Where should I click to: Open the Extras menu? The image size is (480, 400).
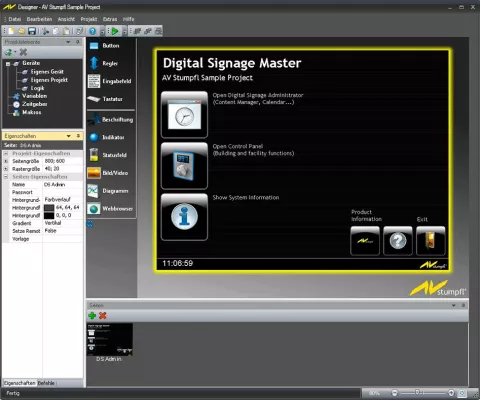pyautogui.click(x=110, y=19)
